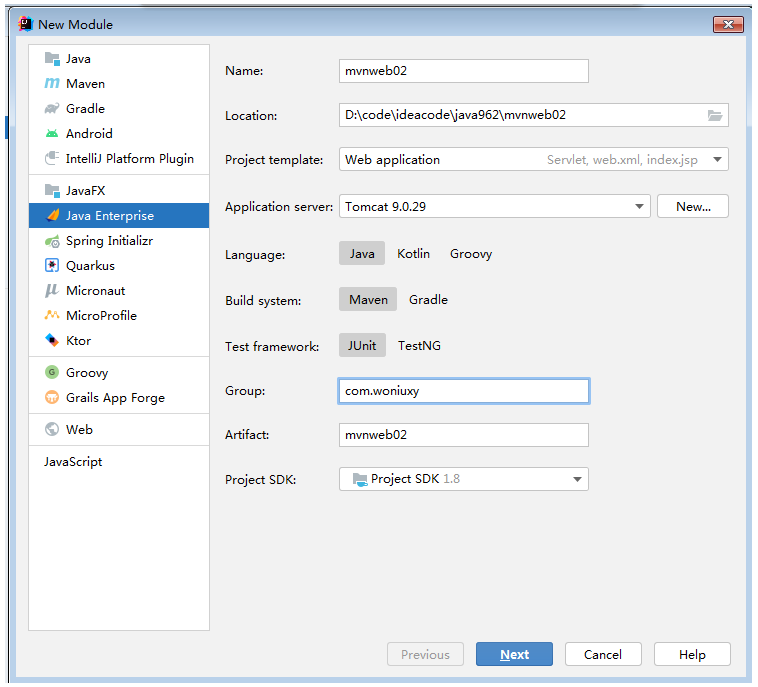The width and height of the screenshot is (758, 687).
Task: Select the Maven module type
Action: (119, 84)
